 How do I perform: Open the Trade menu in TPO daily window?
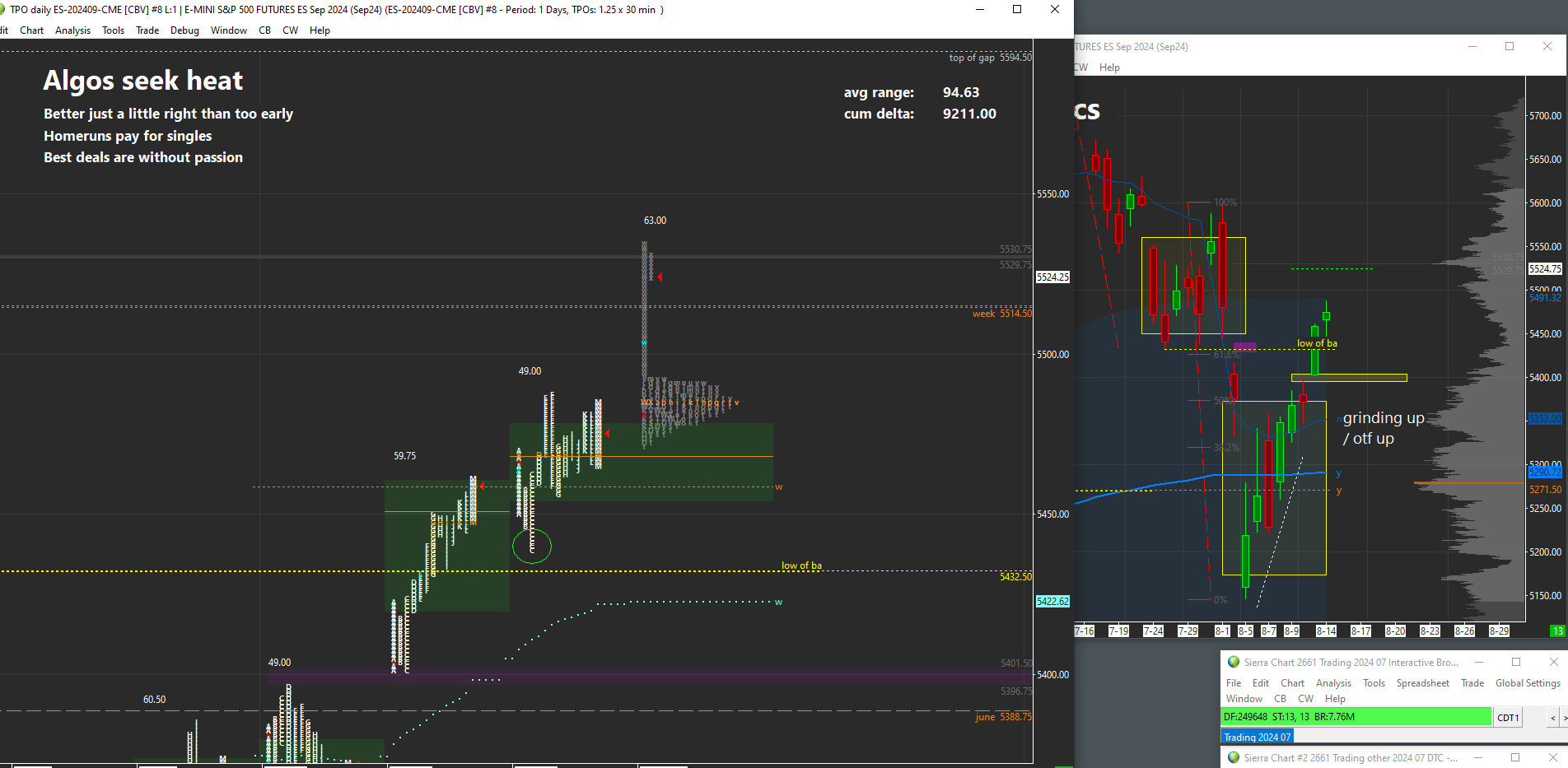[147, 30]
